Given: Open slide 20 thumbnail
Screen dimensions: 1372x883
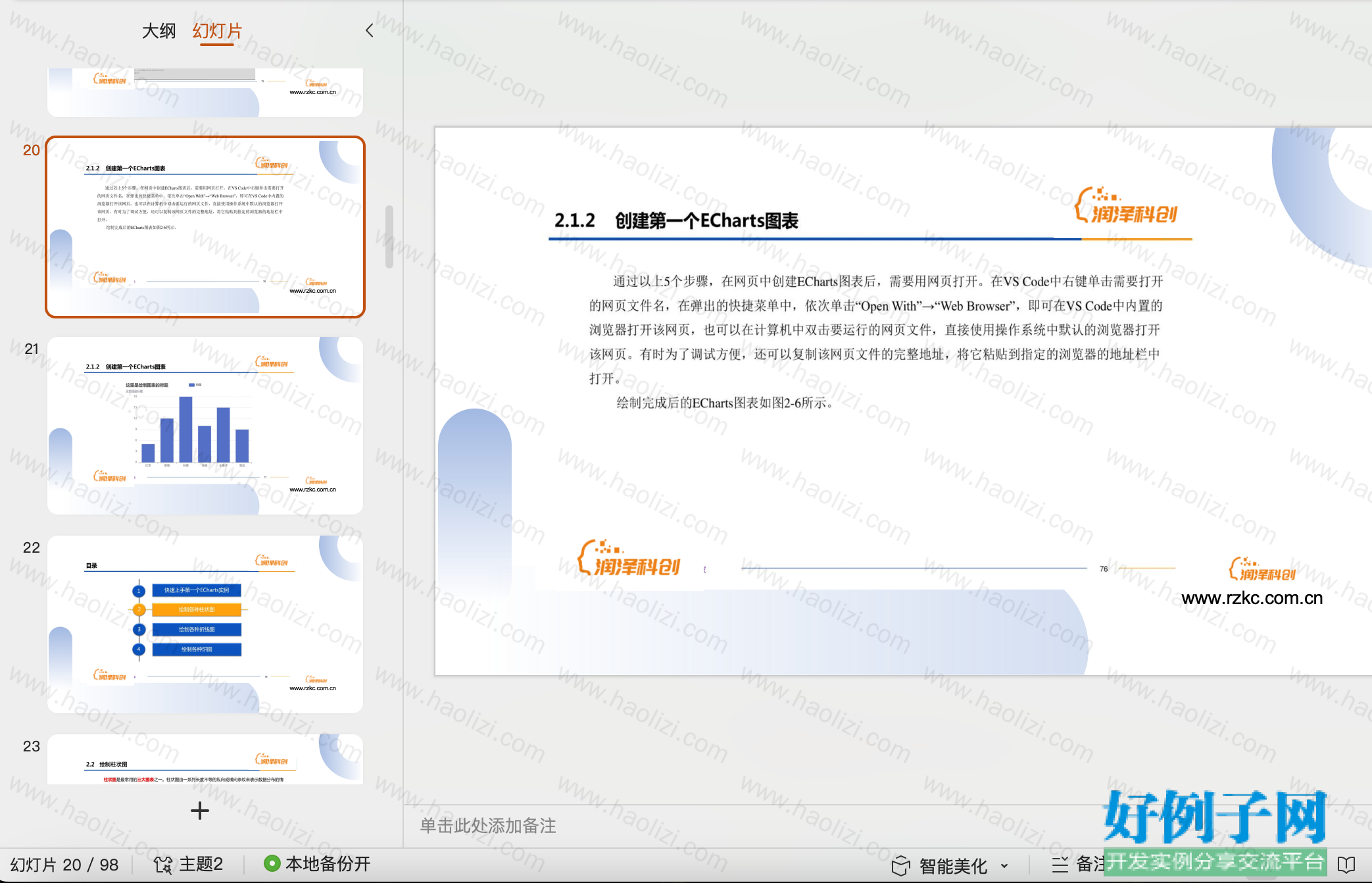Looking at the screenshot, I should click(x=205, y=227).
